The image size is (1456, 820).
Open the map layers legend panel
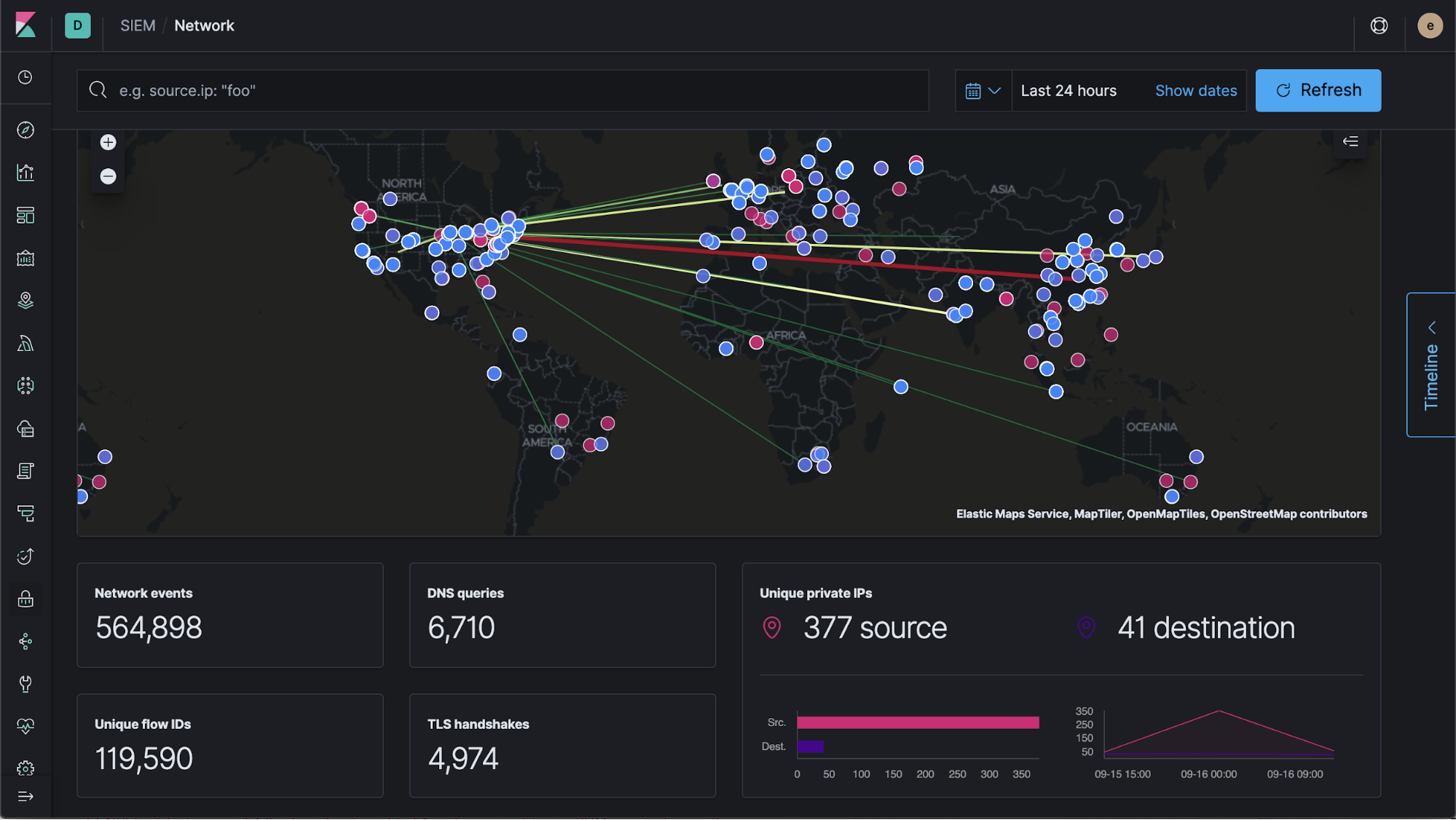pos(1350,142)
